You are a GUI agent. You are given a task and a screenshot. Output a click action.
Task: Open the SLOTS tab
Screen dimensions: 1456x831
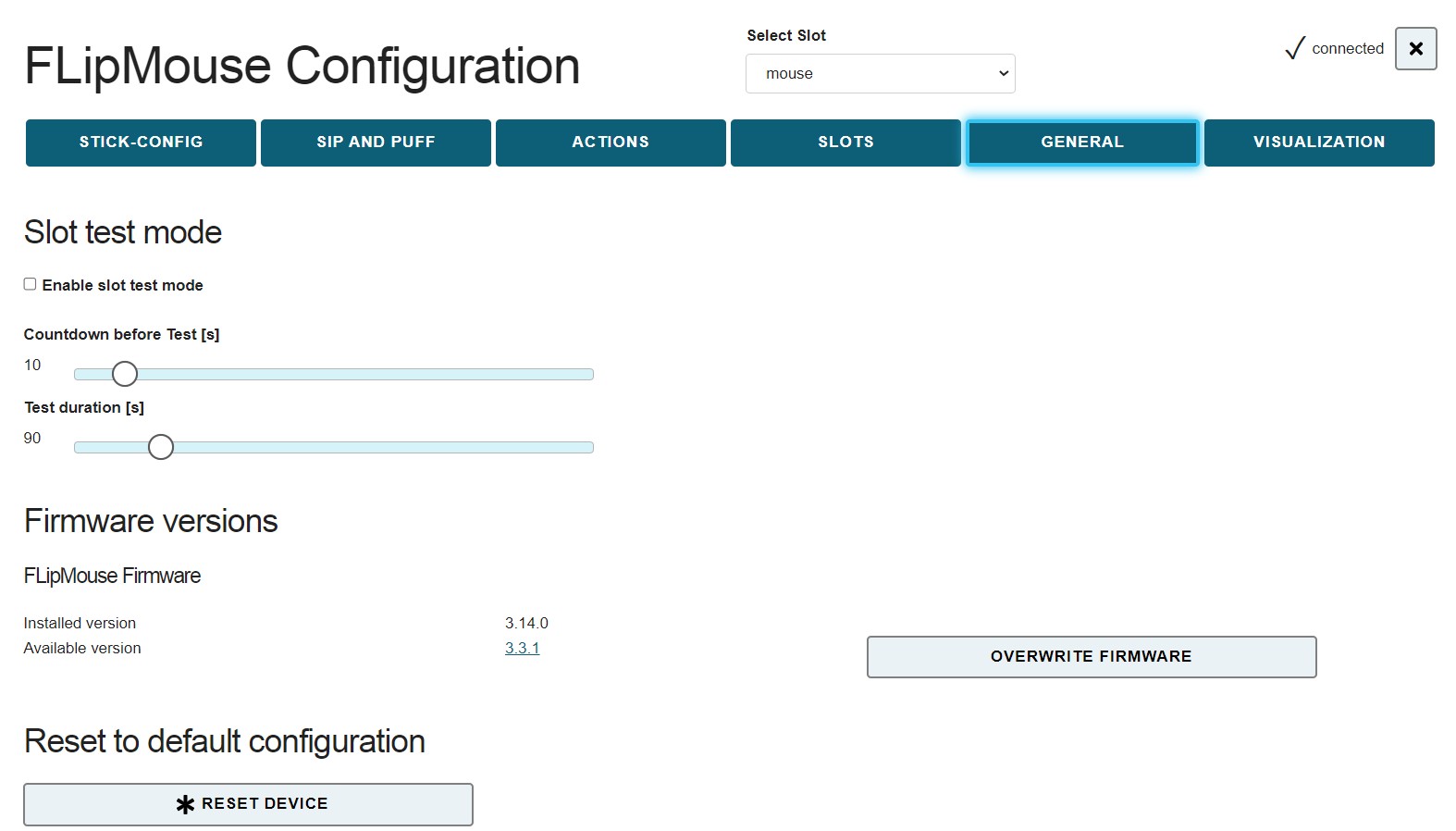845,143
